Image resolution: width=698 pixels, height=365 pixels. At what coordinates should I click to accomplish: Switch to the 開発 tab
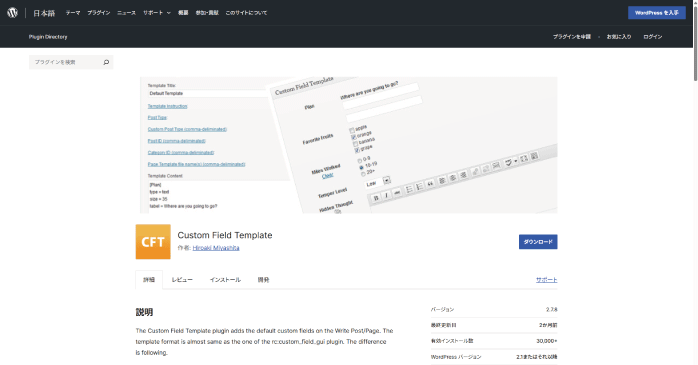tap(264, 280)
